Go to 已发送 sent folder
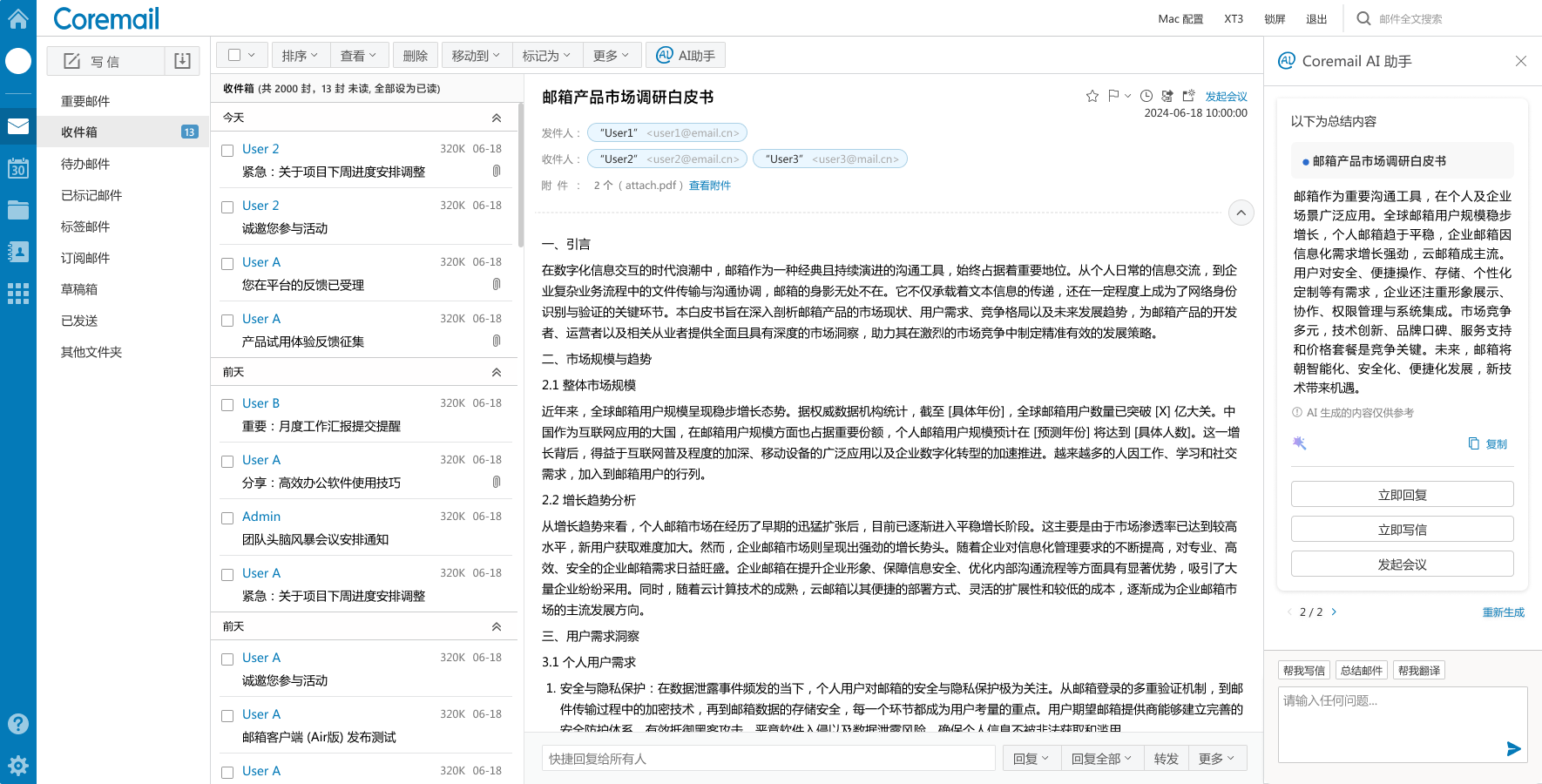Viewport: 1542px width, 784px height. point(79,321)
